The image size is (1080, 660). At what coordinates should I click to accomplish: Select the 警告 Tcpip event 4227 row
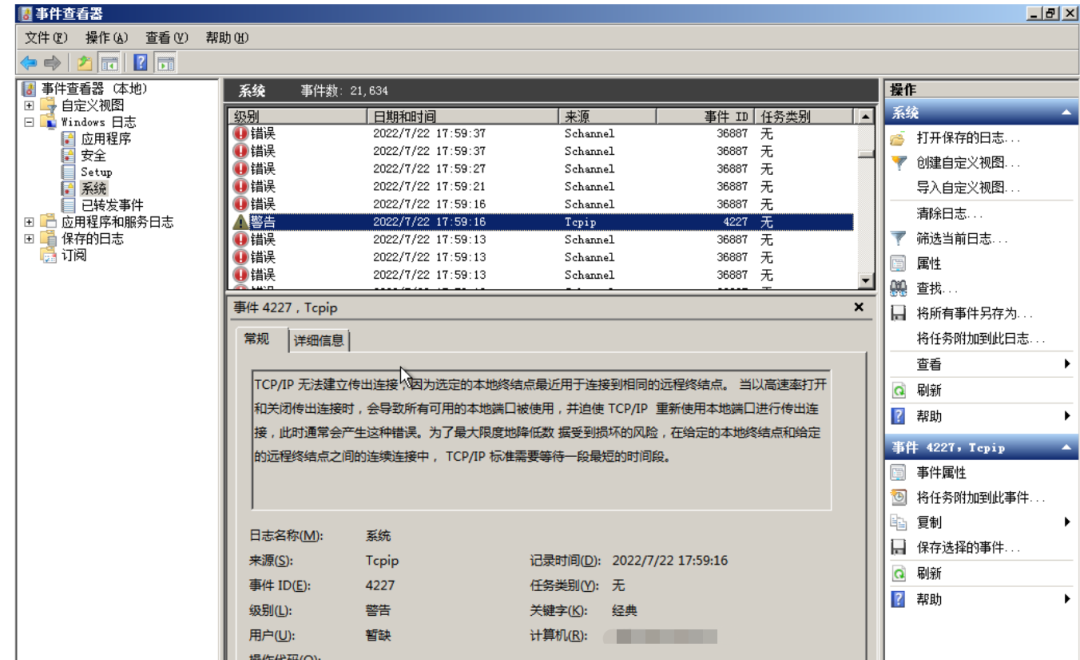point(541,222)
